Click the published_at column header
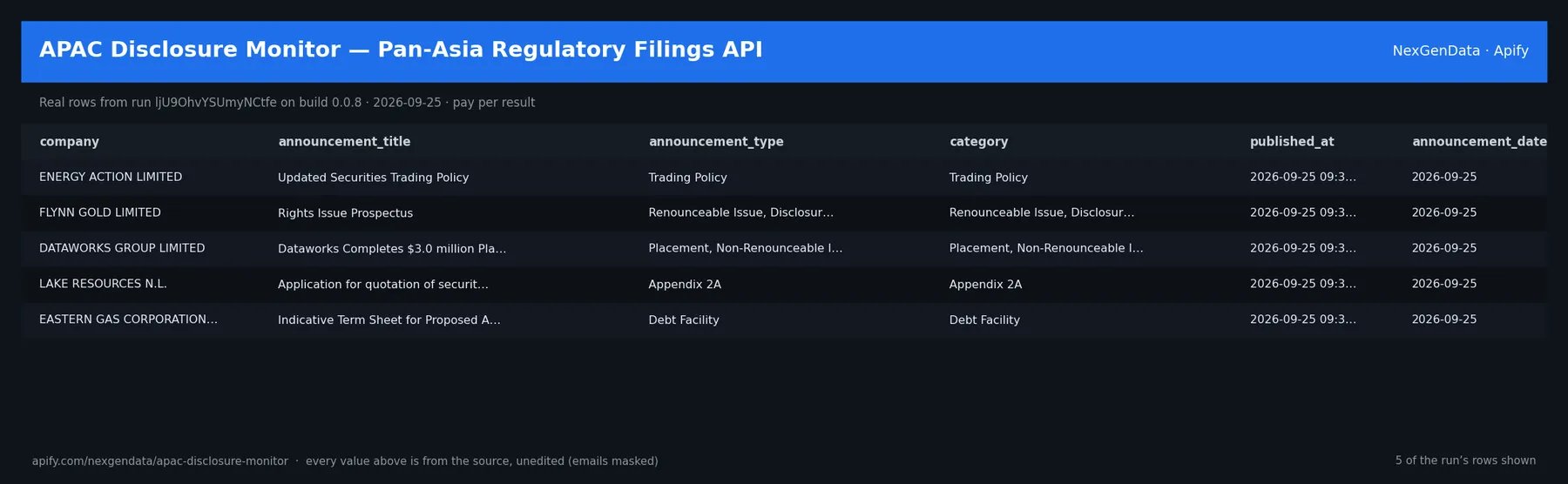The width and height of the screenshot is (1568, 484). (1292, 142)
